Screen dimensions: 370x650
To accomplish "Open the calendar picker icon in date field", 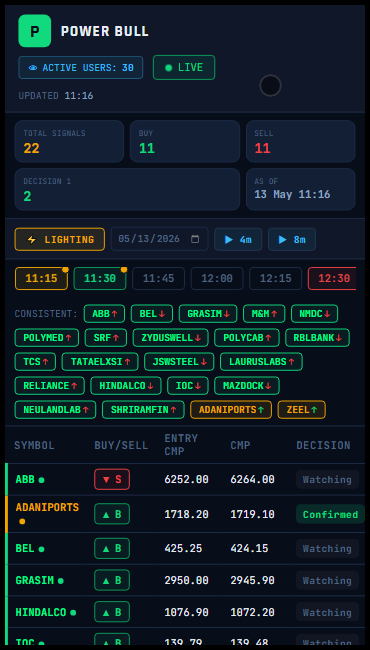I will tap(195, 239).
